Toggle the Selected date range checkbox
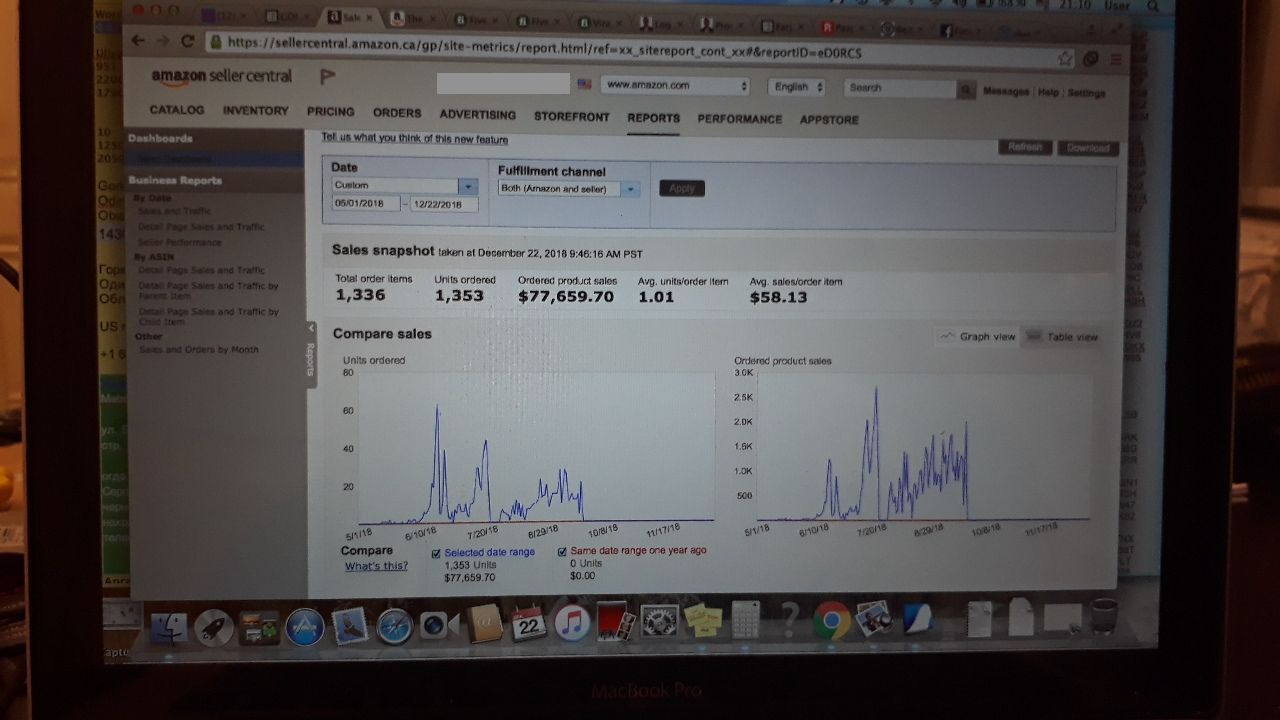The height and width of the screenshot is (720, 1280). pyautogui.click(x=436, y=552)
